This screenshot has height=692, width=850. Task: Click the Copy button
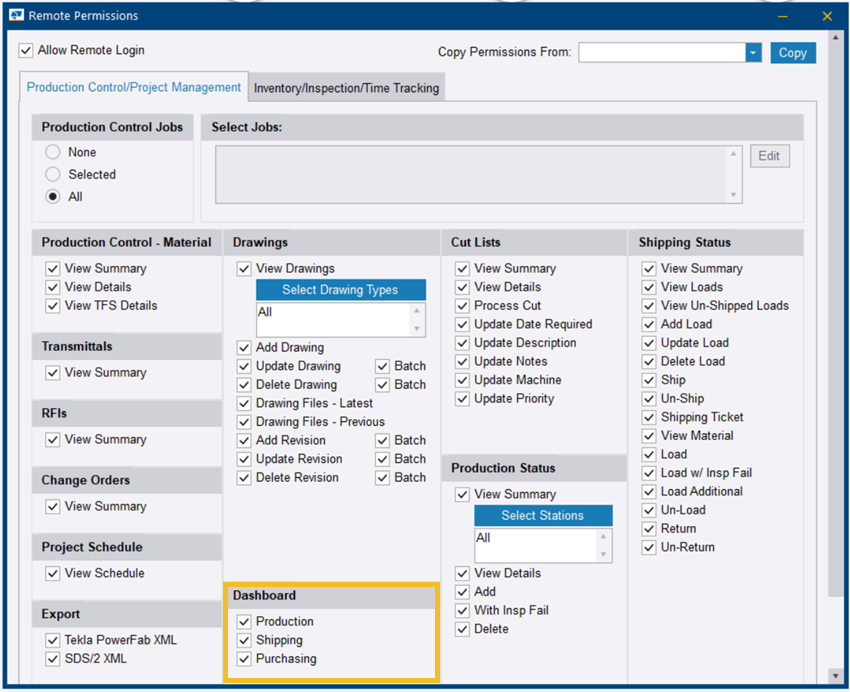[x=792, y=53]
